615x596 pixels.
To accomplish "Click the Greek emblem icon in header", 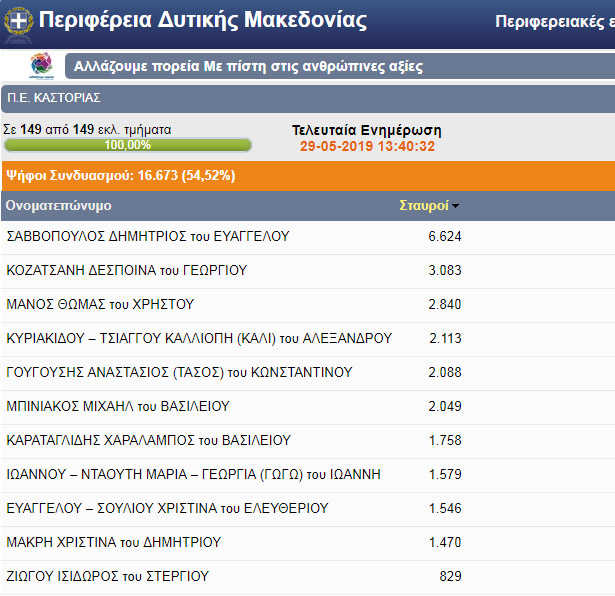I will point(18,21).
